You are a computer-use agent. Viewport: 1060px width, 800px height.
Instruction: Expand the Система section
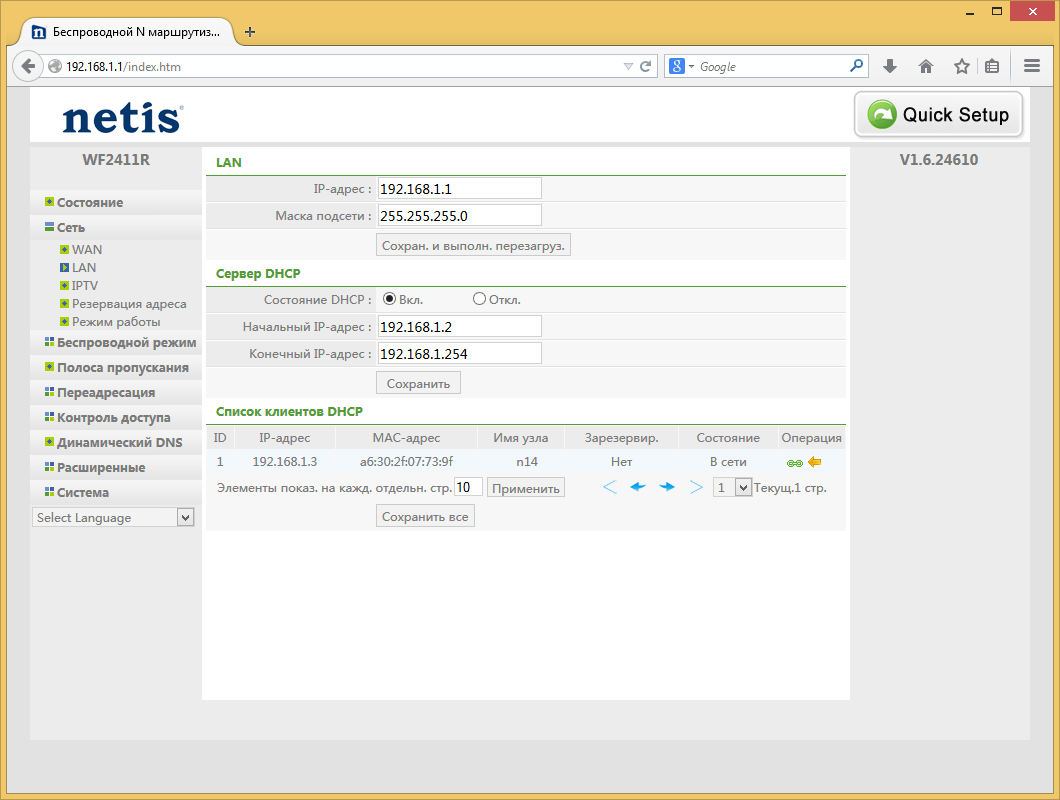82,492
